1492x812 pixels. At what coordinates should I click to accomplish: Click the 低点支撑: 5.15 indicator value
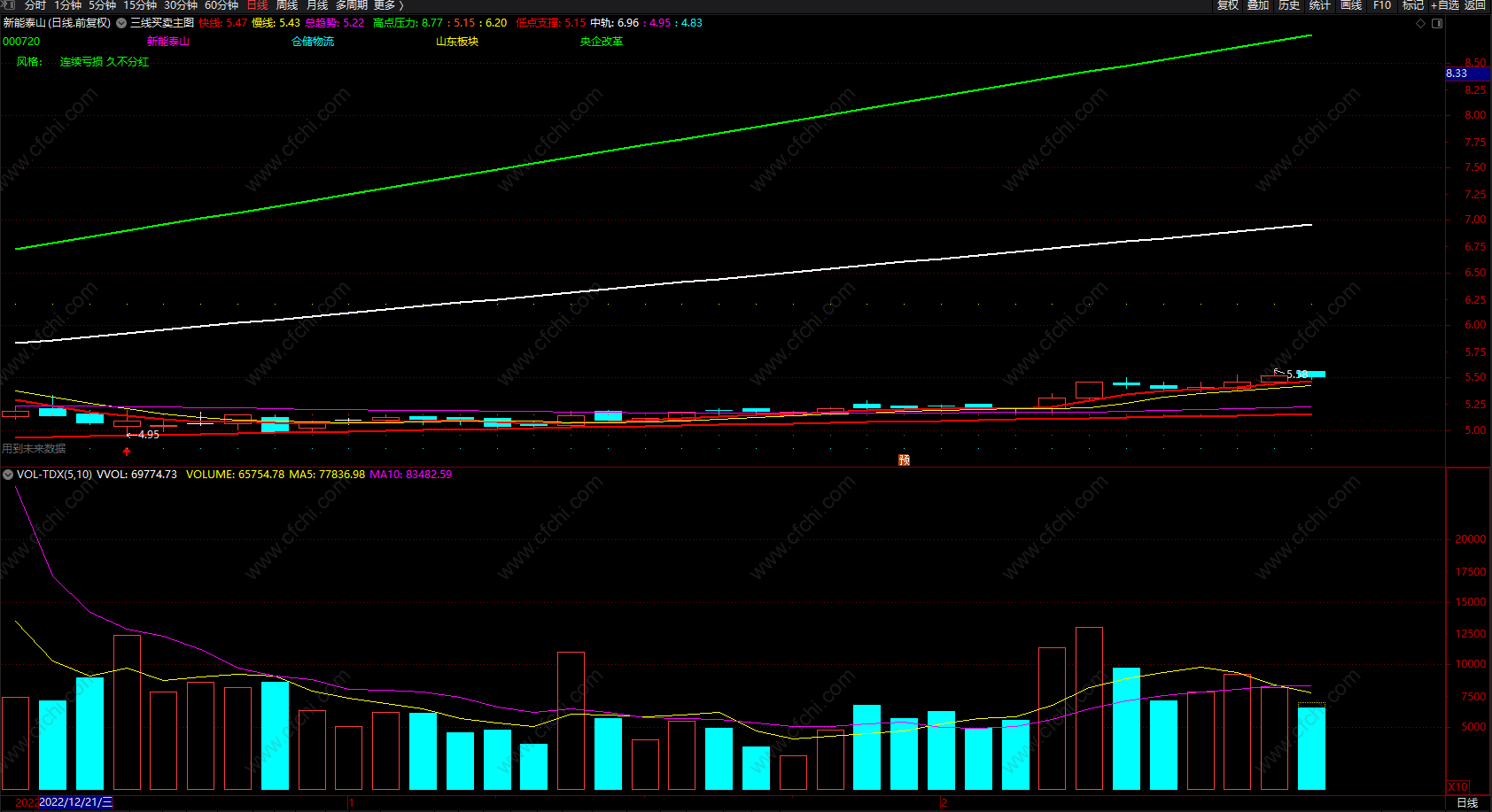click(x=550, y=23)
